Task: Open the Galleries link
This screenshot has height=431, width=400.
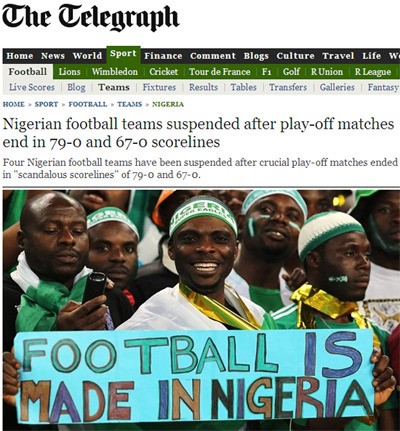Action: [x=337, y=87]
